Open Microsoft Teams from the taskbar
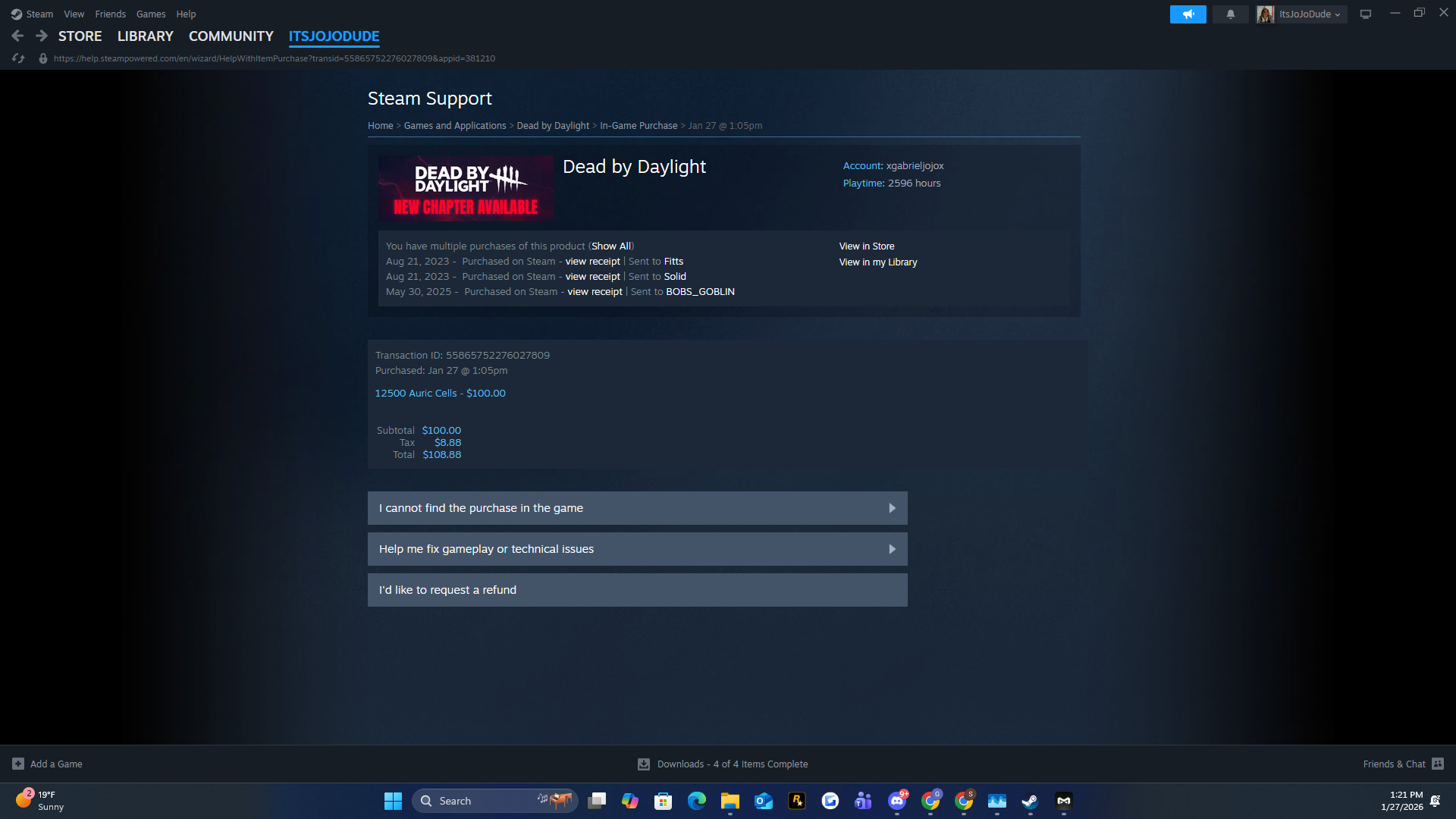This screenshot has width=1456, height=819. 864,802
